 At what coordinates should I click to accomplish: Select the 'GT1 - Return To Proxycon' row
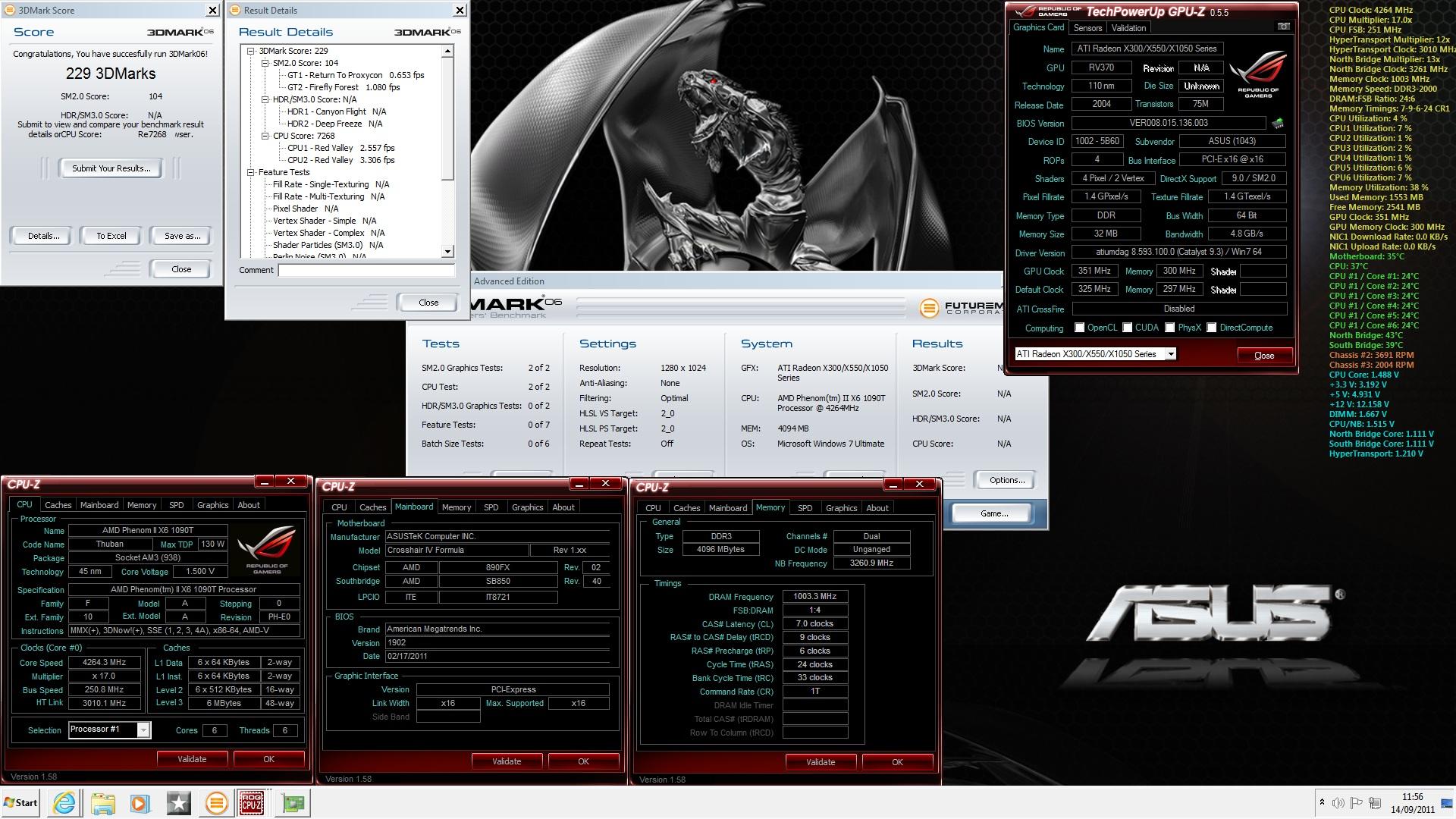tap(356, 75)
